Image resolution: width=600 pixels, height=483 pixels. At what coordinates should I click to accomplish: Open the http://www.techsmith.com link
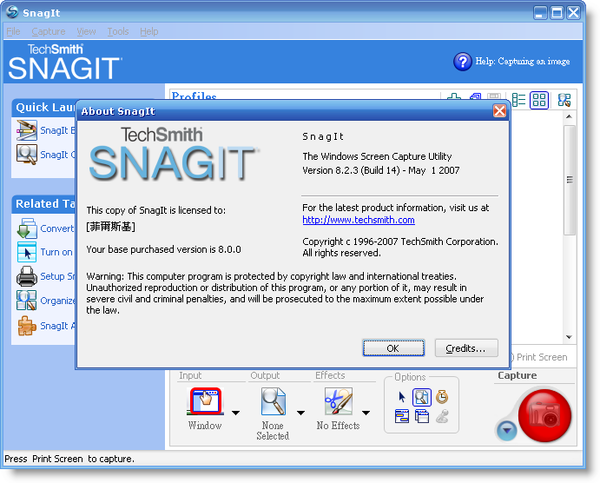358,220
